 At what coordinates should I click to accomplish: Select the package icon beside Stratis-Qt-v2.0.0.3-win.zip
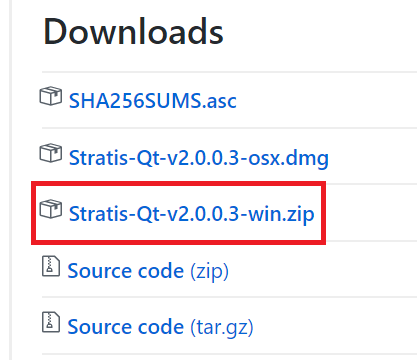pos(51,209)
